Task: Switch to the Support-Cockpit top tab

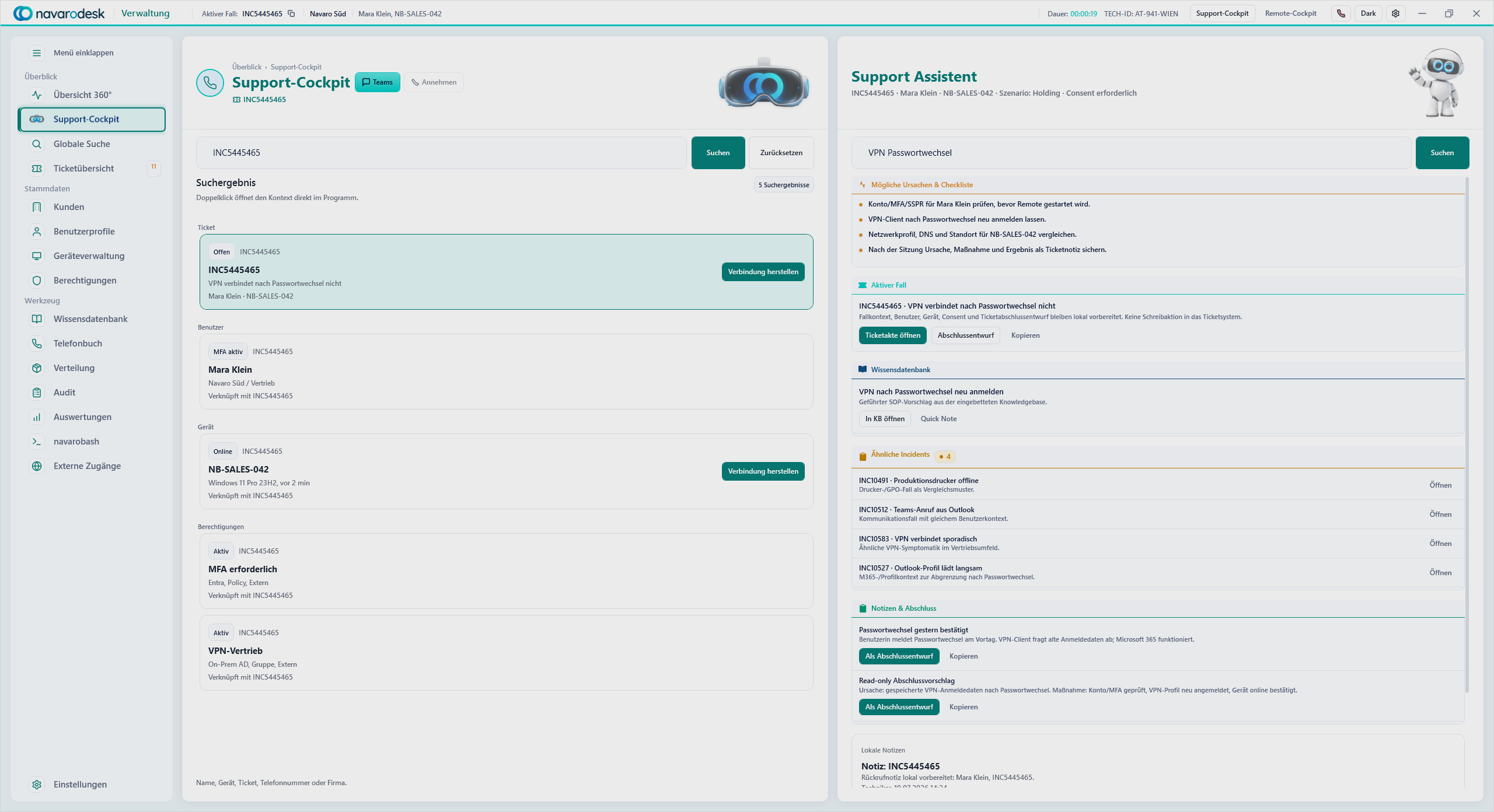Action: [x=1222, y=13]
